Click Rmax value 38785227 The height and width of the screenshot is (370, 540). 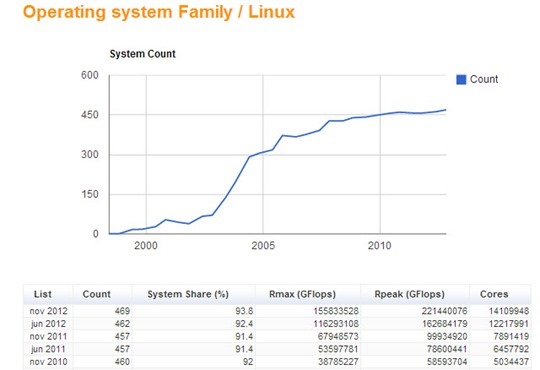(338, 362)
